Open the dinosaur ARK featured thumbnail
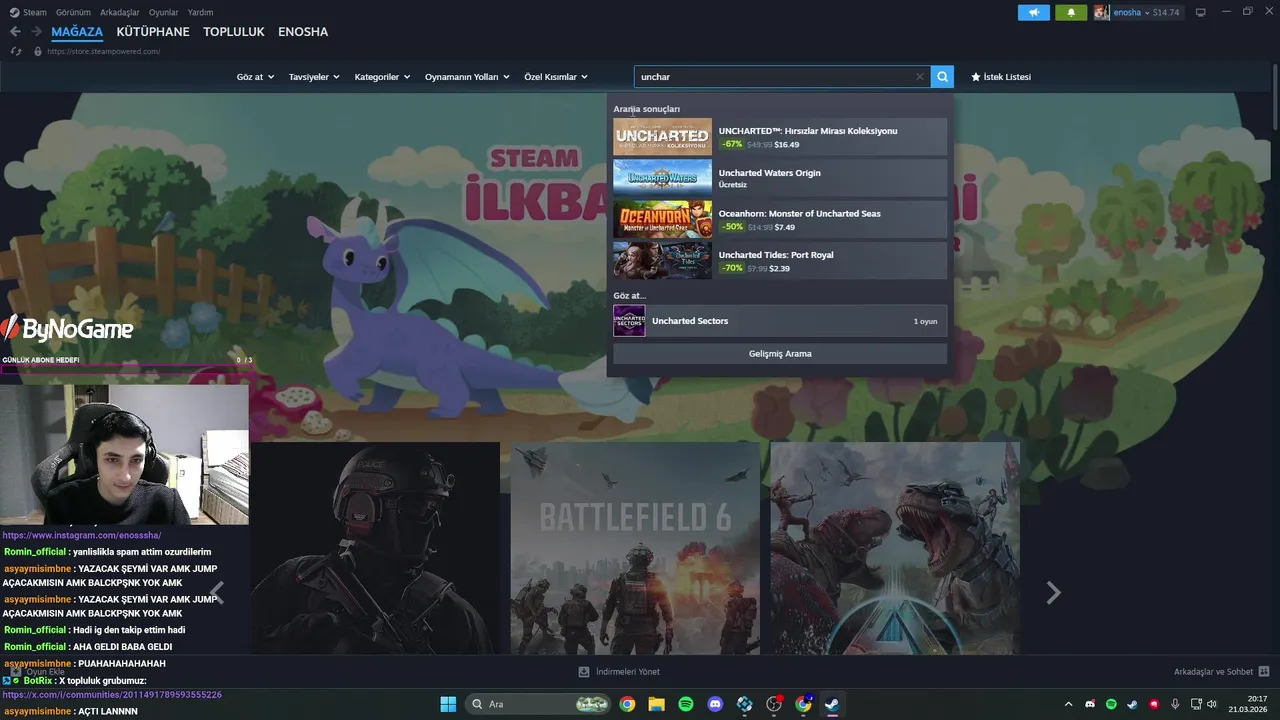This screenshot has height=720, width=1280. click(x=895, y=548)
